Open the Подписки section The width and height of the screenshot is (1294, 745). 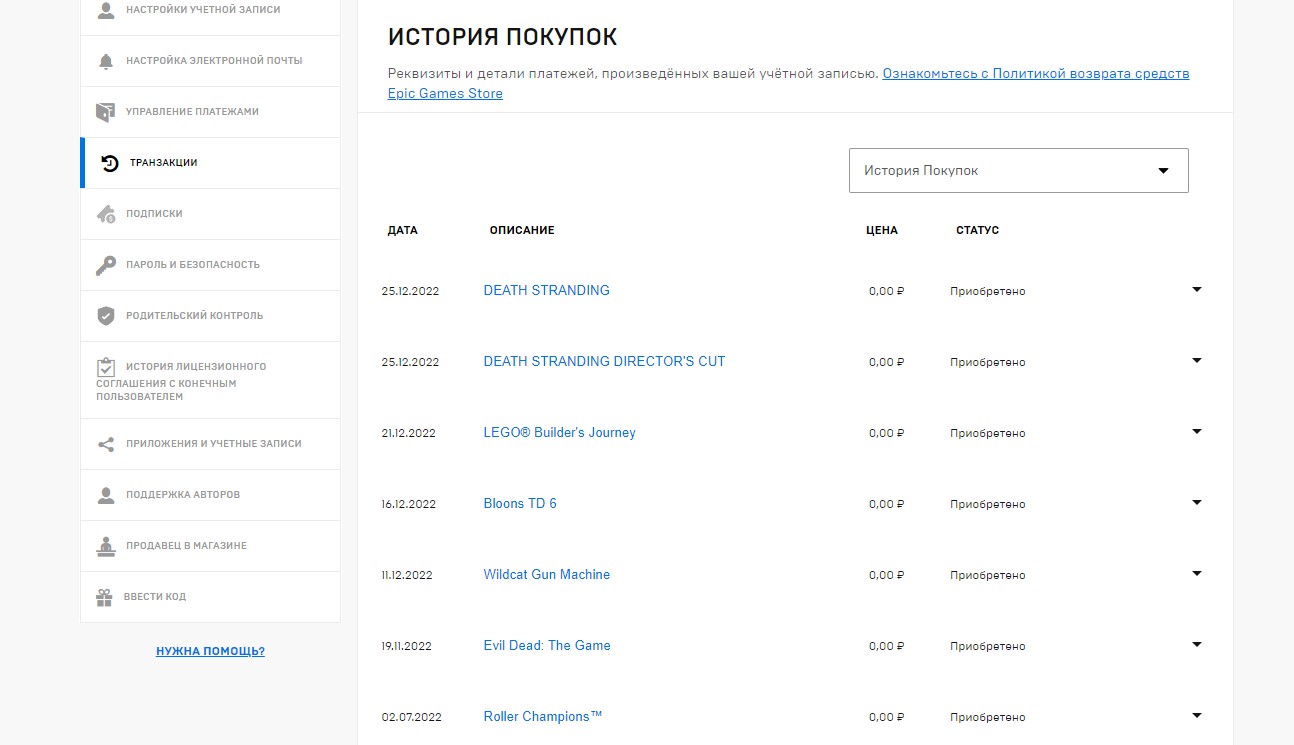[210, 214]
